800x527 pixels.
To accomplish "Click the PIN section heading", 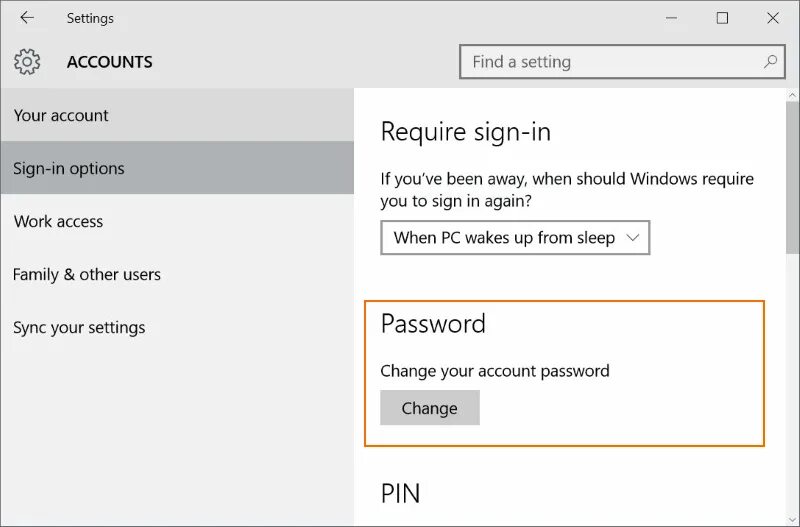I will [400, 493].
